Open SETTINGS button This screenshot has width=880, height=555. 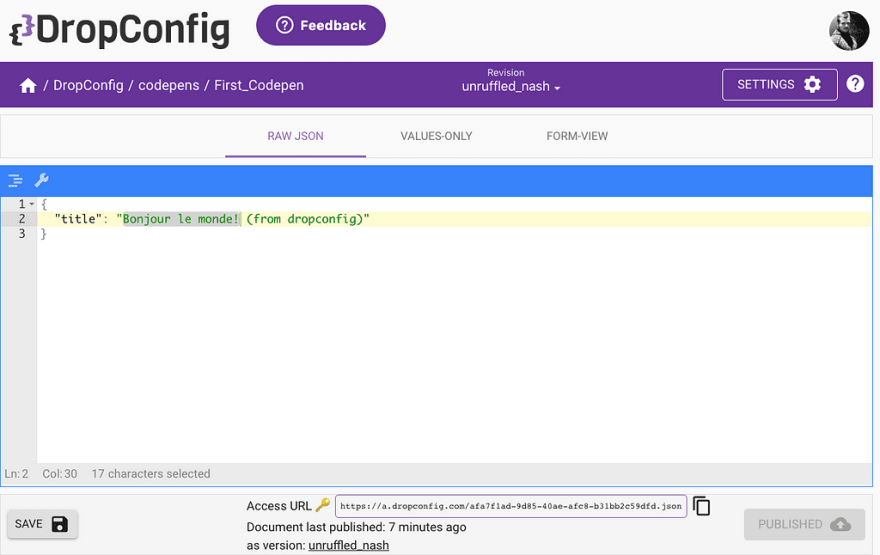pos(780,85)
